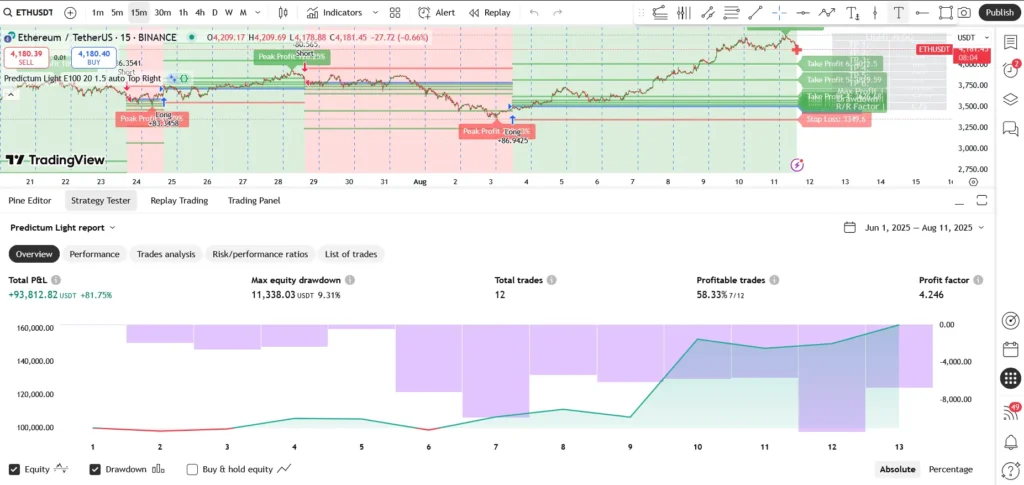Expand the Indicators favorites dropdown arrow
This screenshot has width=1024, height=485.
(x=375, y=12)
